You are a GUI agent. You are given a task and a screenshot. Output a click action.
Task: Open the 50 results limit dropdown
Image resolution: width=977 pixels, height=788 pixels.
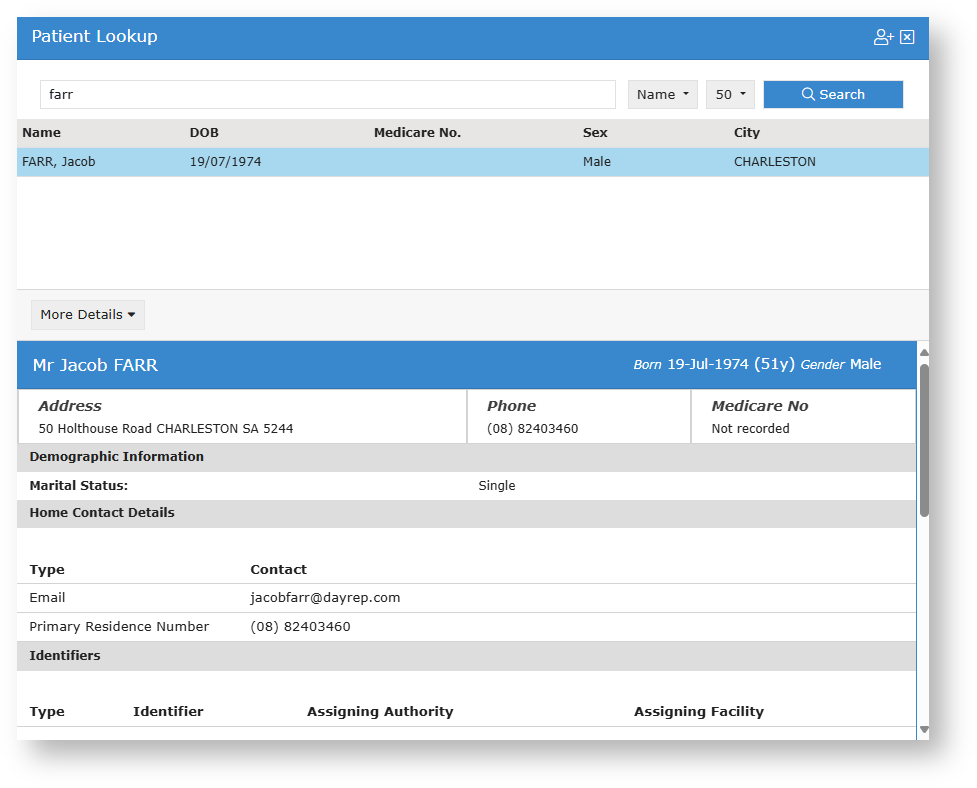(x=730, y=95)
